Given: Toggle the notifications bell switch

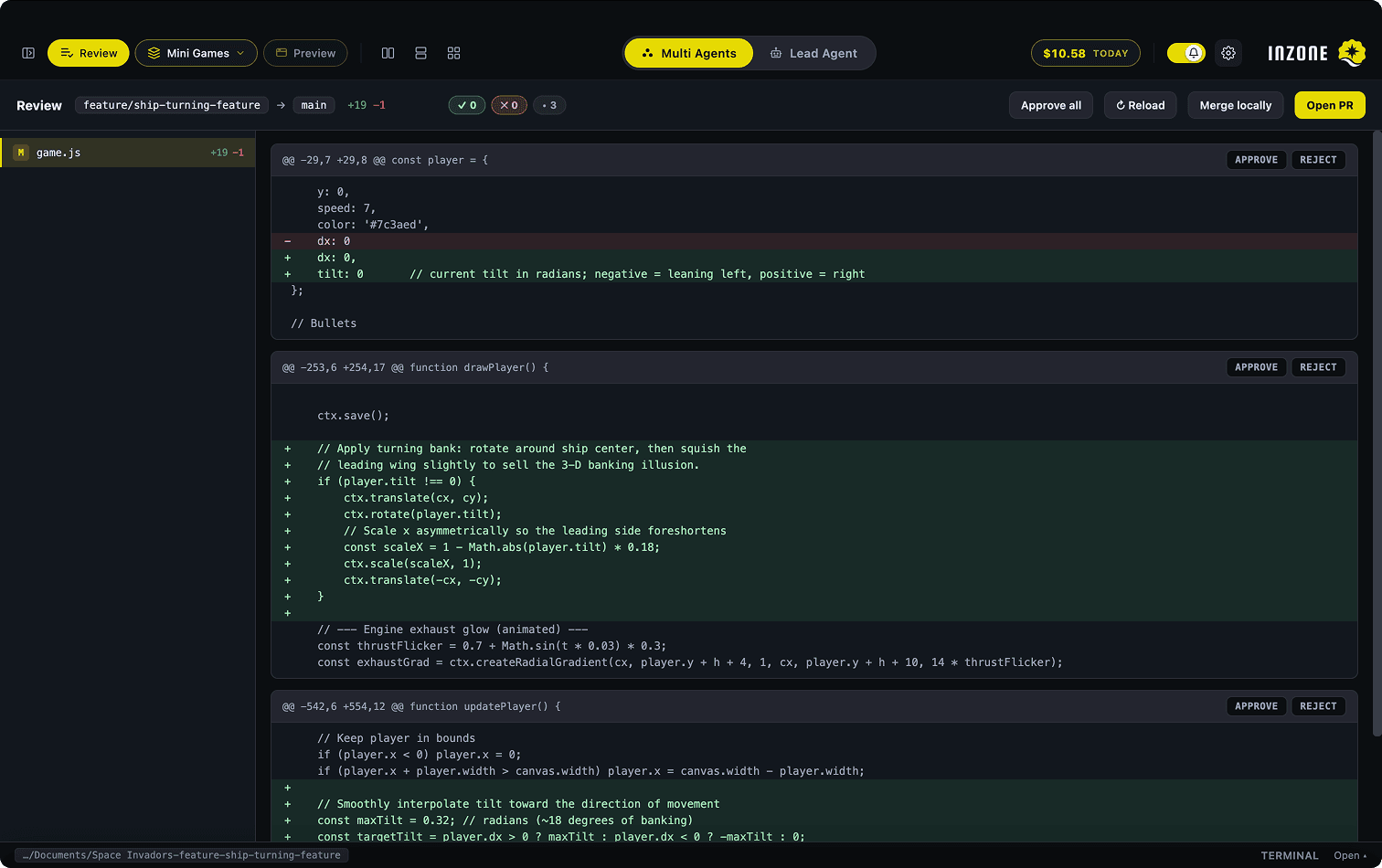Looking at the screenshot, I should tap(1185, 53).
